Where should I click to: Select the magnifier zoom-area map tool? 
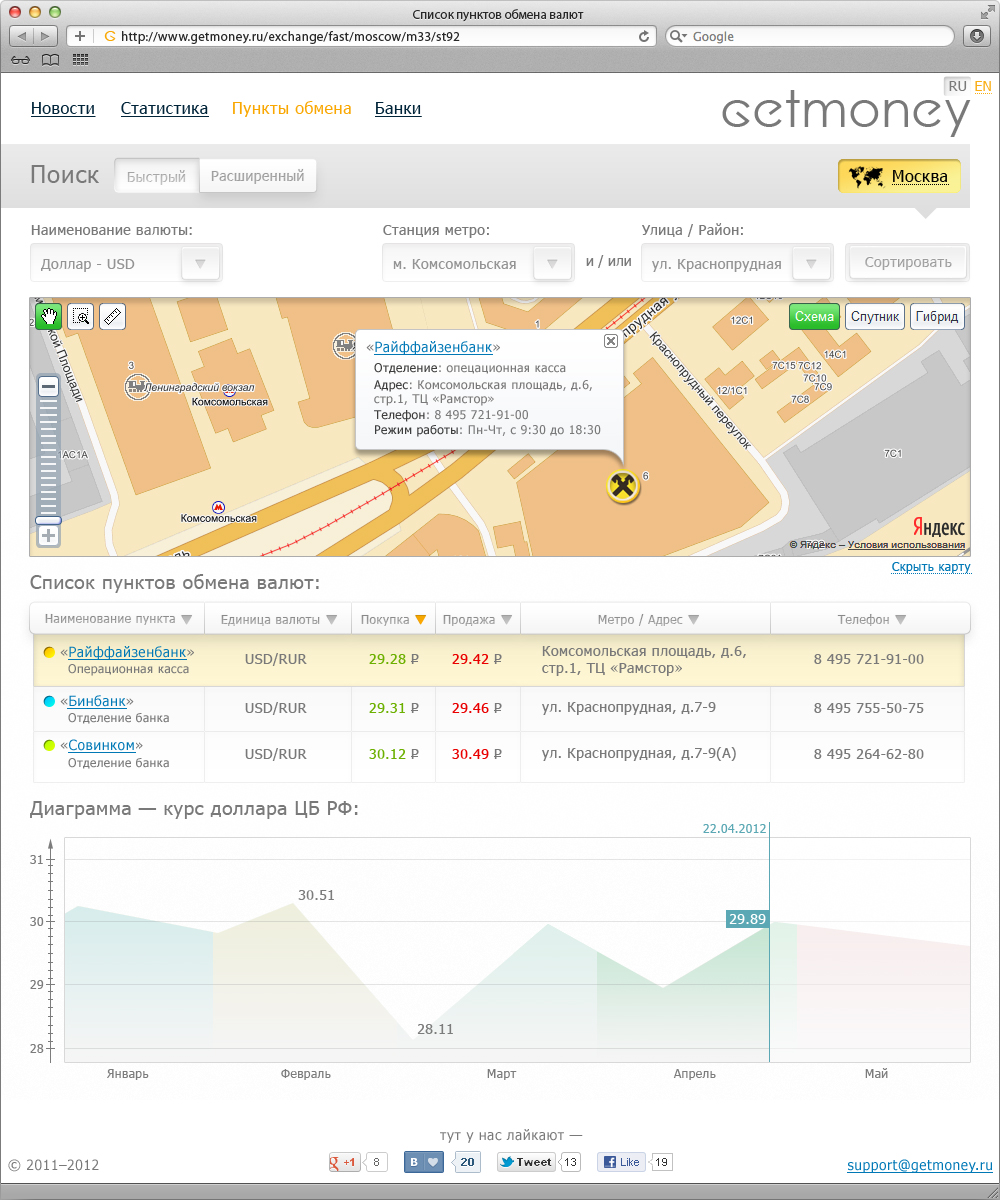(x=81, y=317)
